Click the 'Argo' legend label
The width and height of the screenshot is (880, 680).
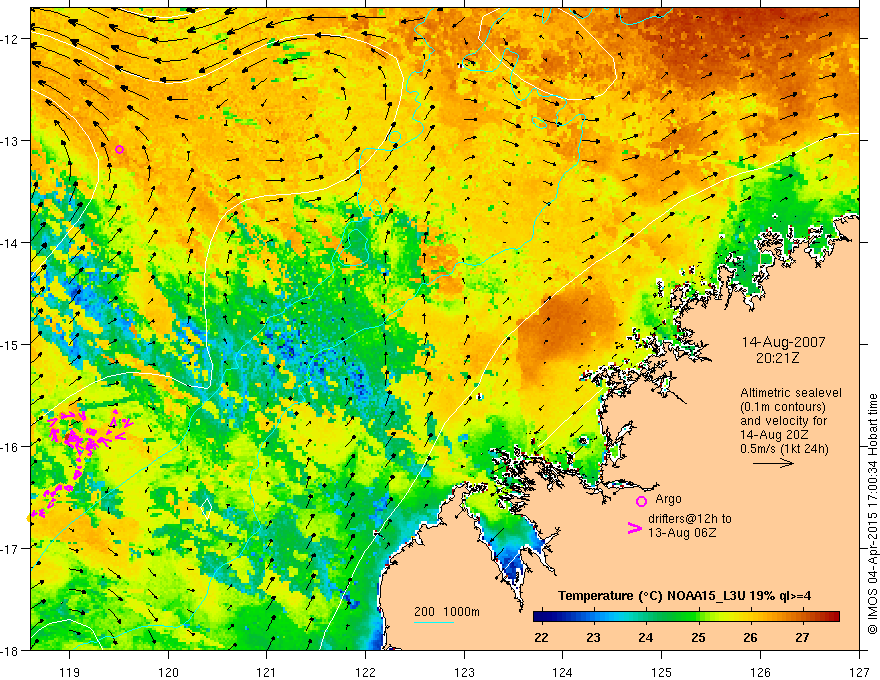pyautogui.click(x=668, y=499)
